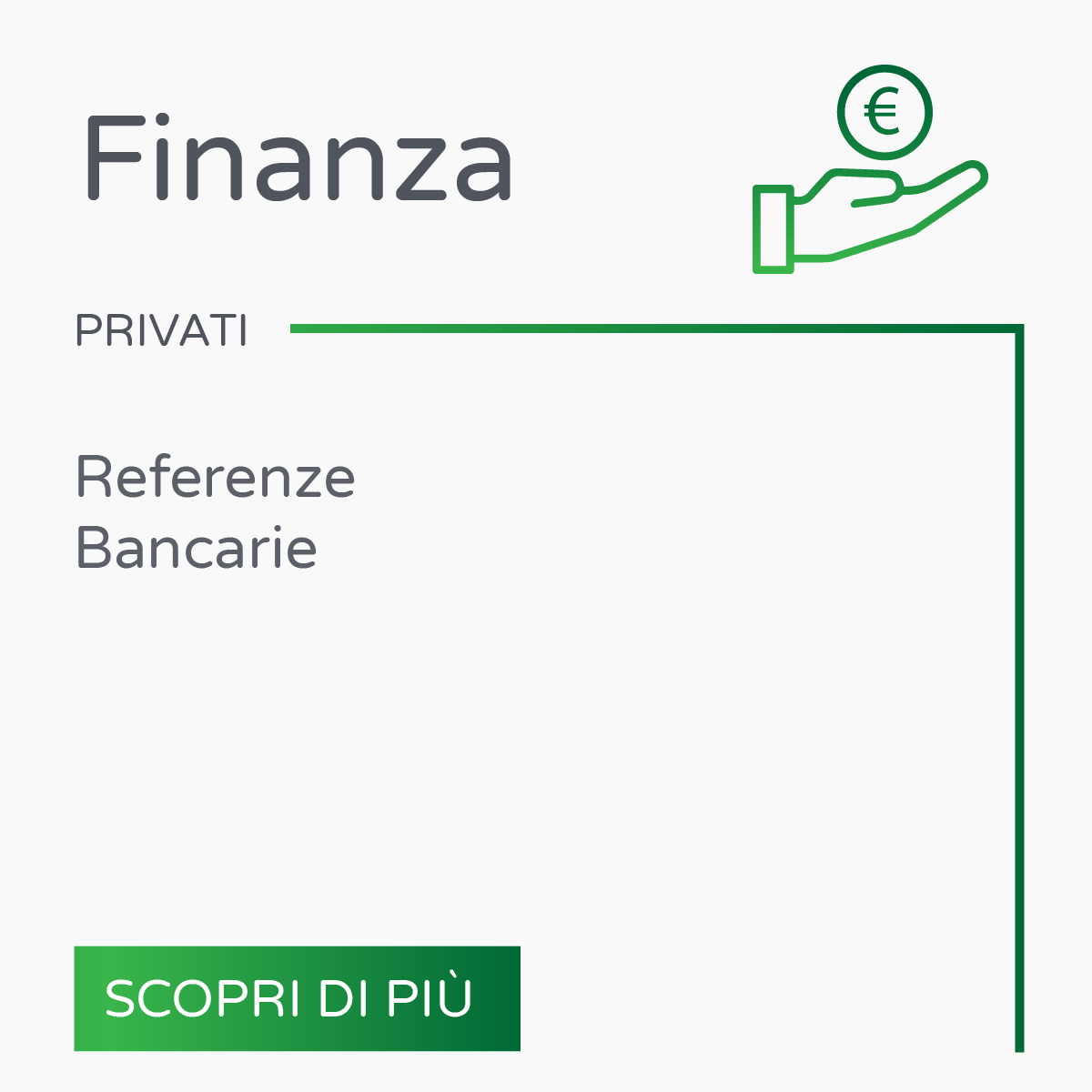Viewport: 1092px width, 1092px height.
Task: Open the PRIVATI category label
Action: coord(161,330)
